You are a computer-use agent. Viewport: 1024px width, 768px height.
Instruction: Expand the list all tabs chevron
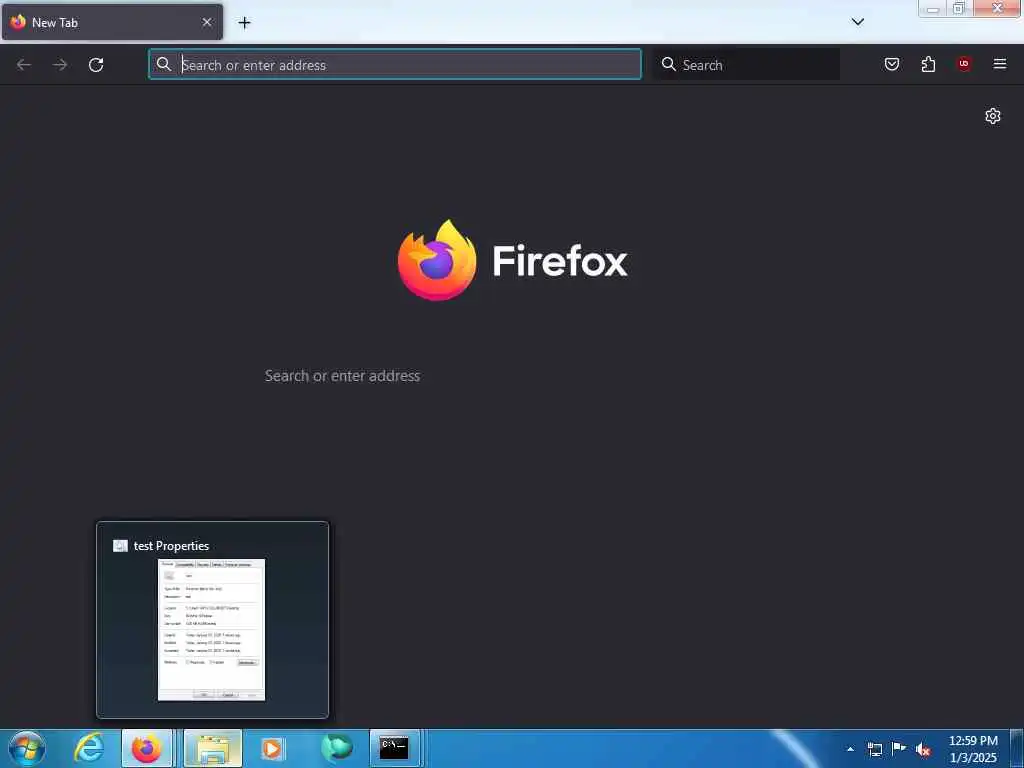coord(858,22)
